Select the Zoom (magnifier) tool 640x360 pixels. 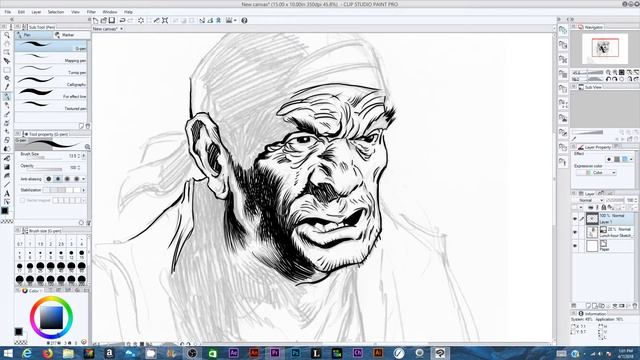pos(7,35)
